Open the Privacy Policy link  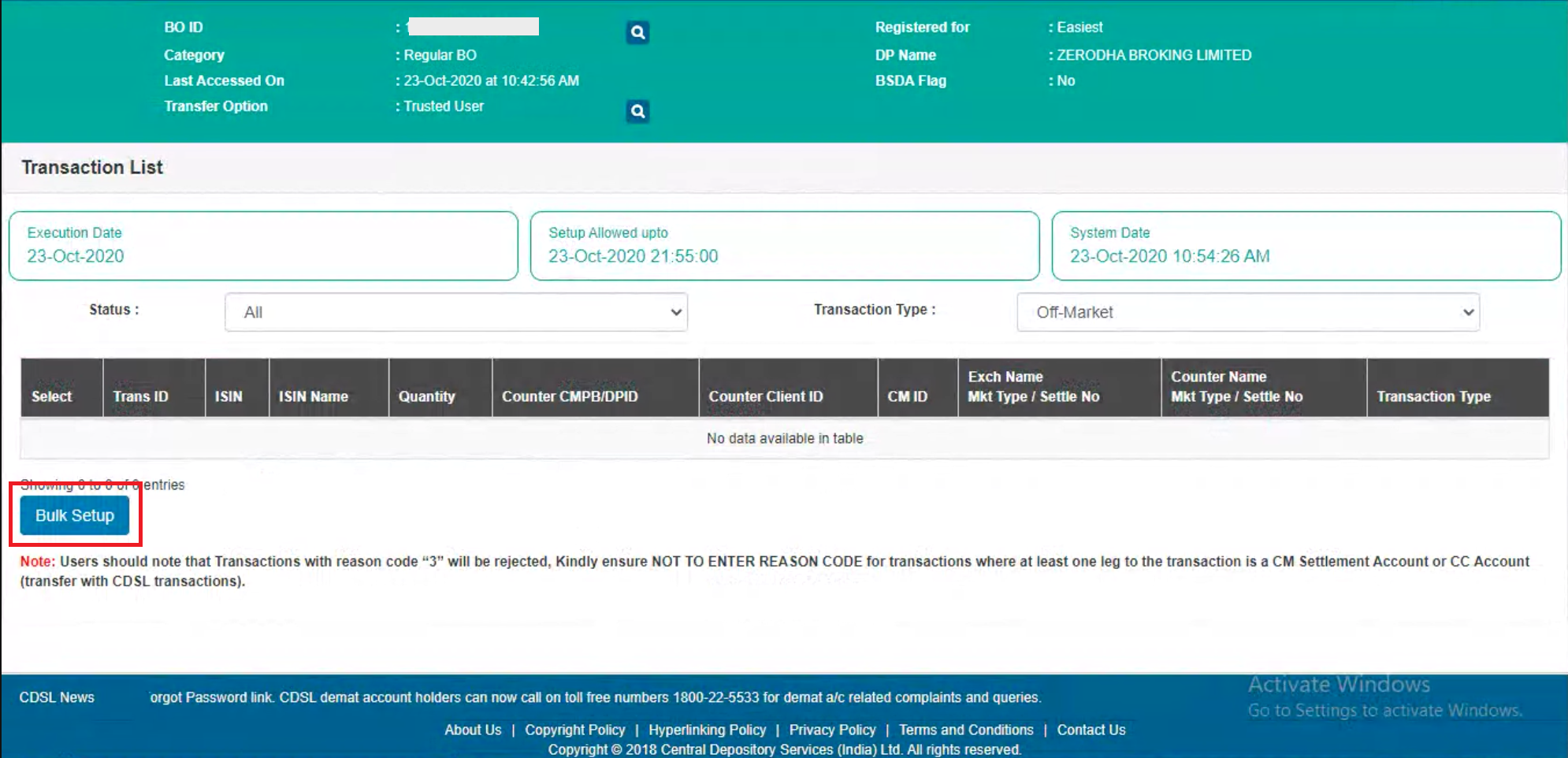point(833,730)
